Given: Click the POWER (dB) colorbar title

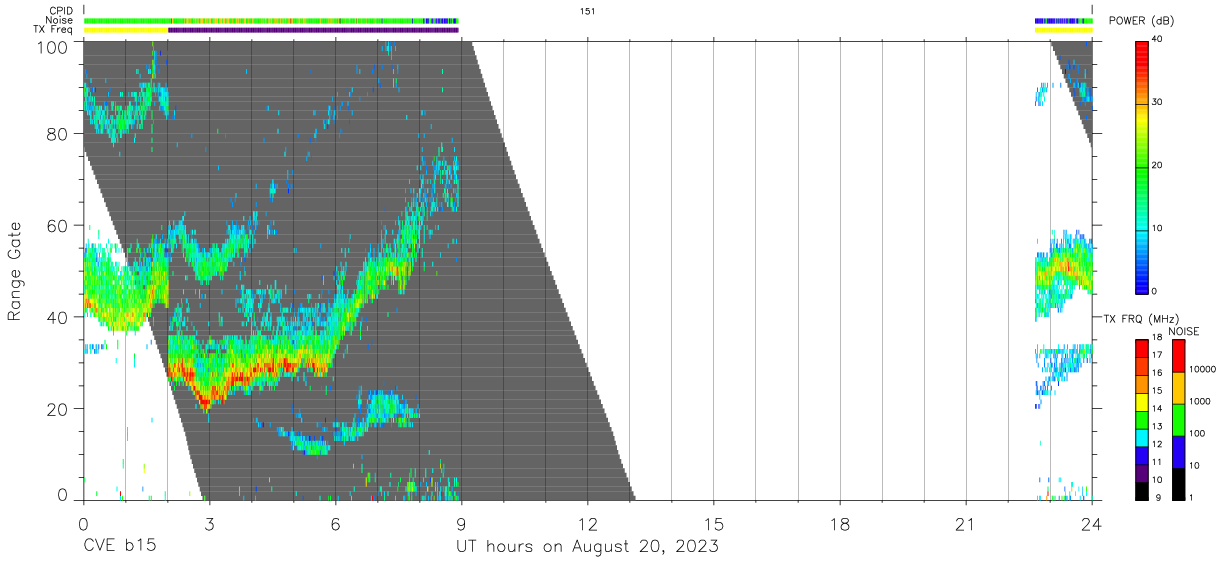Looking at the screenshot, I should (1143, 21).
